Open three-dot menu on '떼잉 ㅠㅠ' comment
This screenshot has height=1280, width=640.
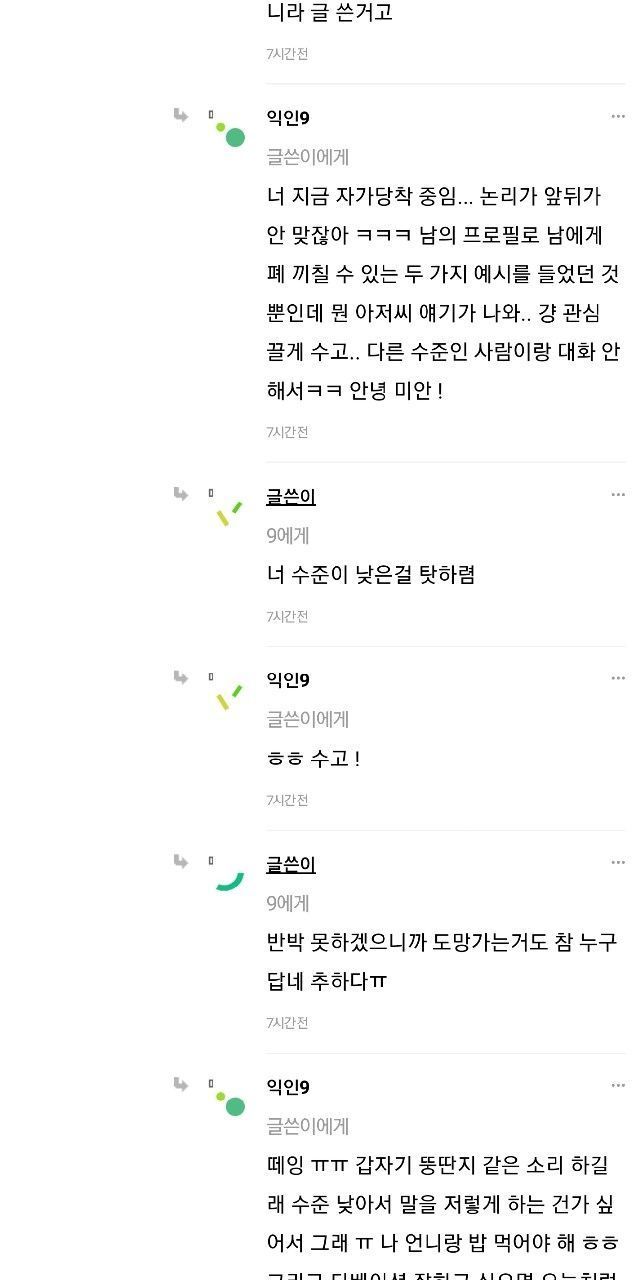[618, 1086]
